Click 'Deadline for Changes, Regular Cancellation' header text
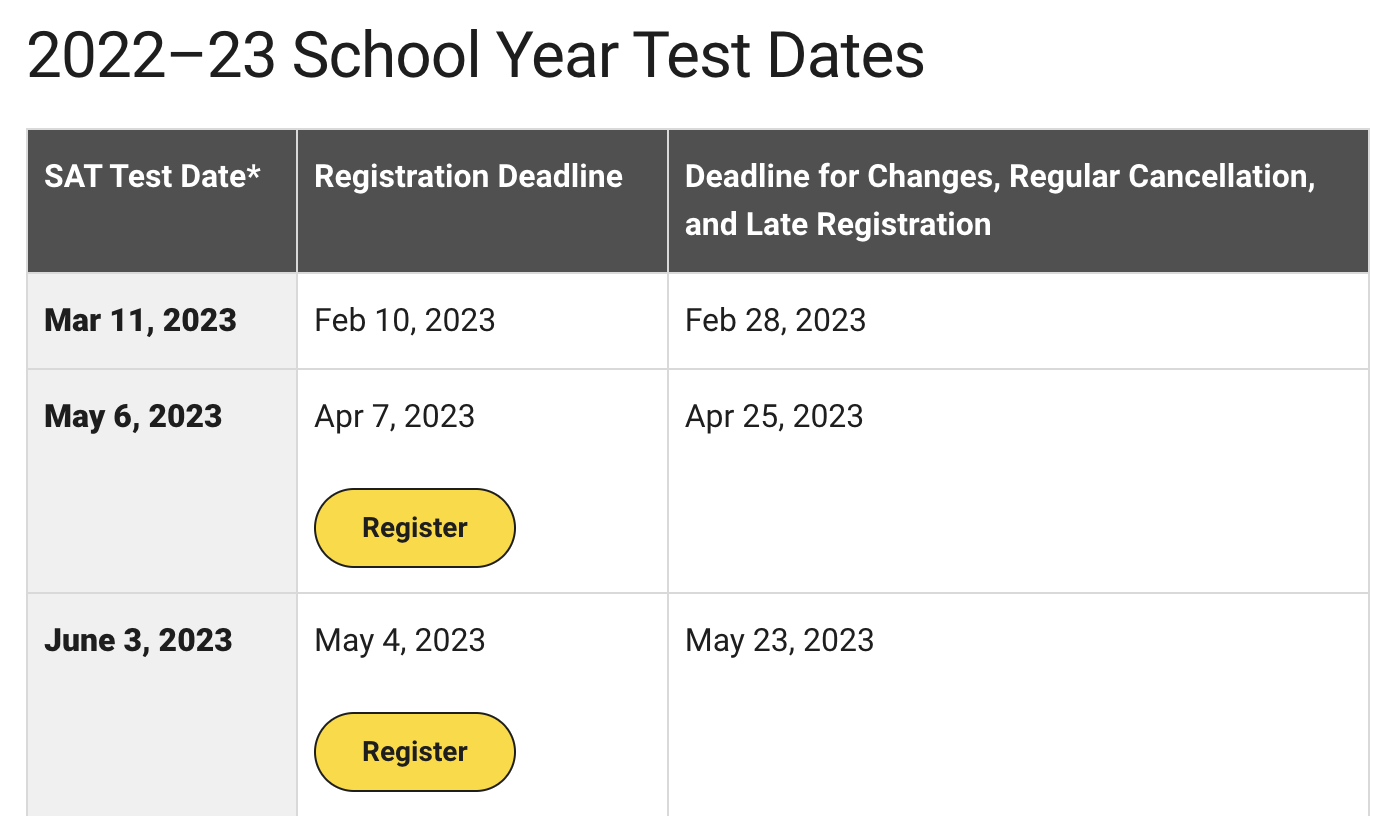Viewport: 1390px width, 816px height. (999, 177)
